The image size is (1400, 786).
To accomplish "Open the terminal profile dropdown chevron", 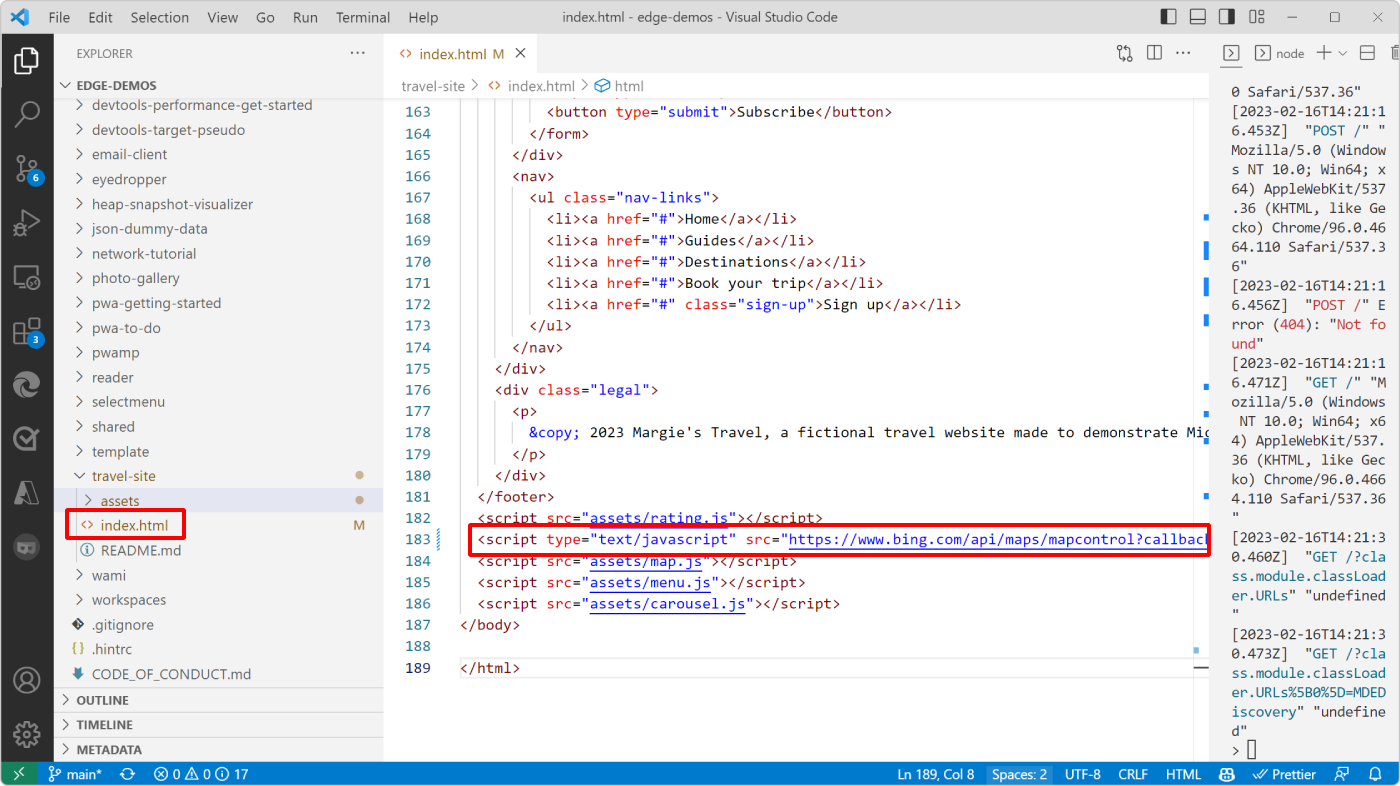I will (1342, 52).
